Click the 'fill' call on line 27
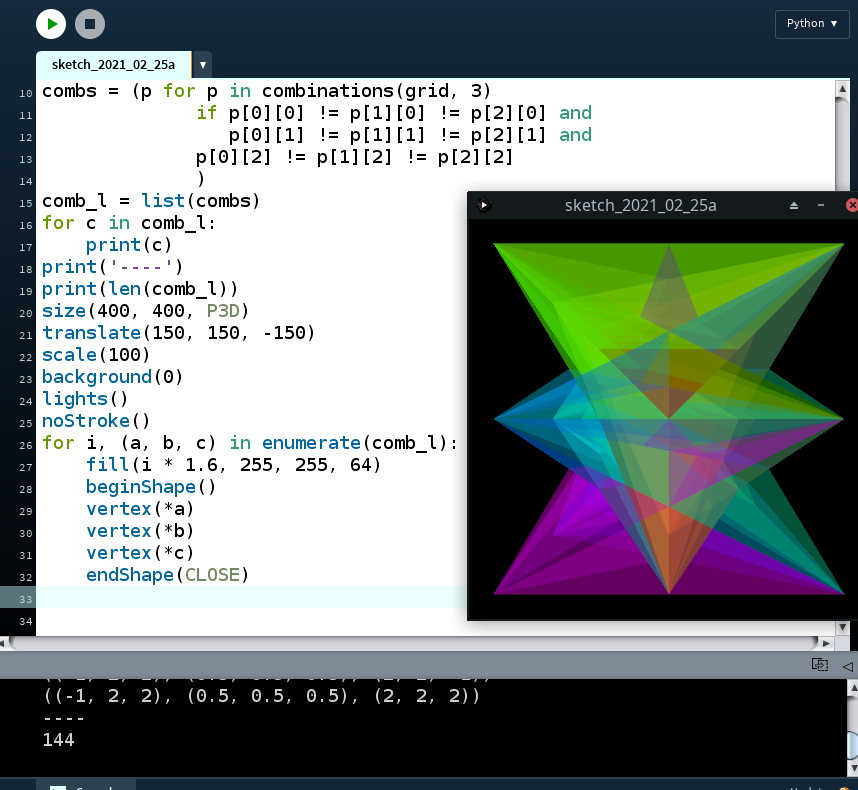This screenshot has width=858, height=790. pyautogui.click(x=107, y=464)
